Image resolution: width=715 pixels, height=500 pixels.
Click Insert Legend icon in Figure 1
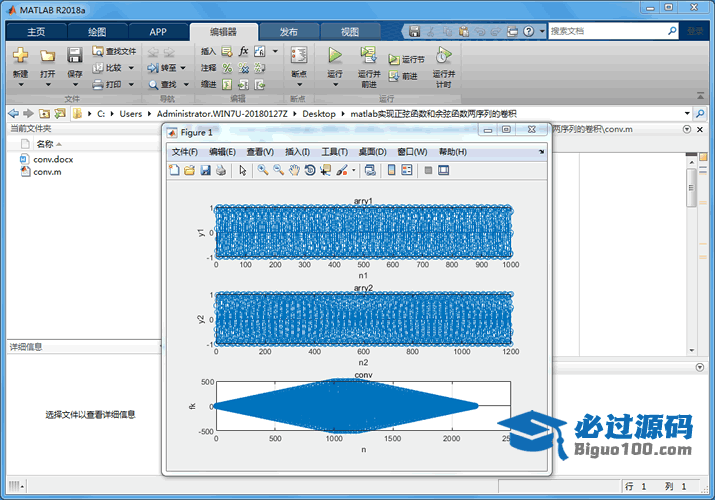[407, 170]
